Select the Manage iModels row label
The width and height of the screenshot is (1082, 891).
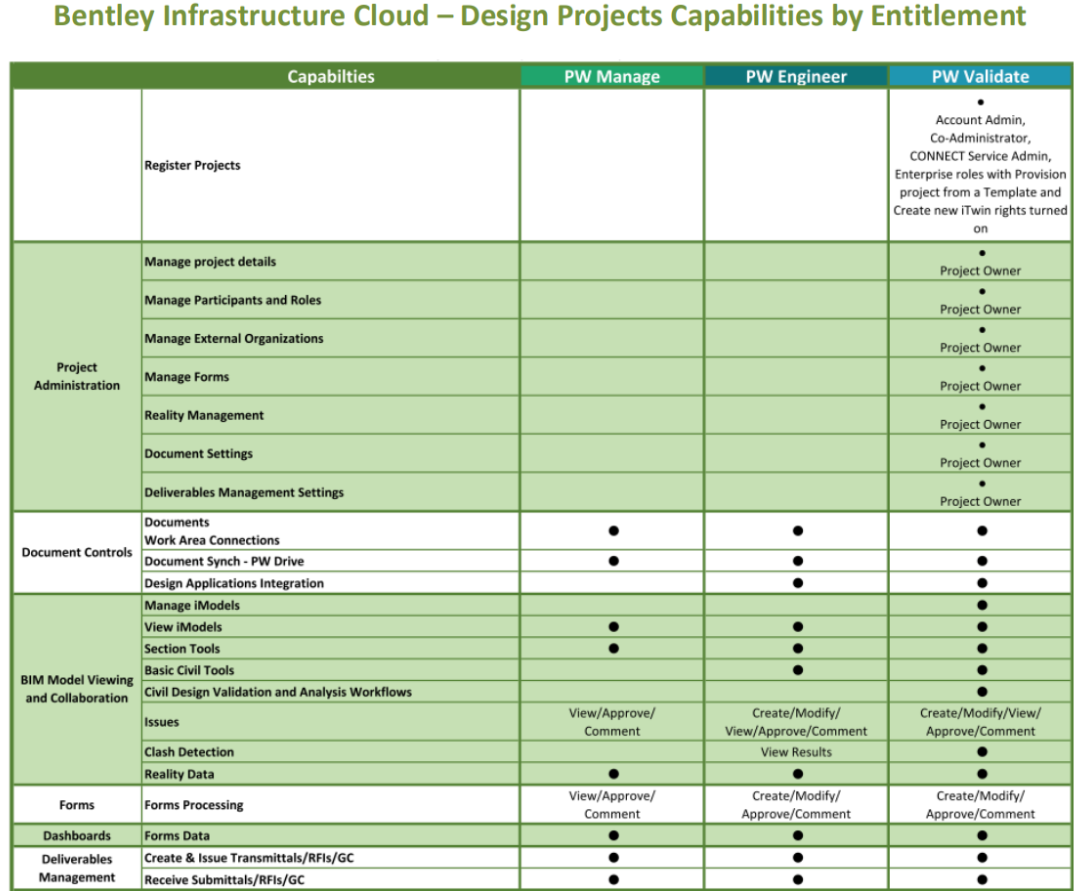tap(192, 605)
